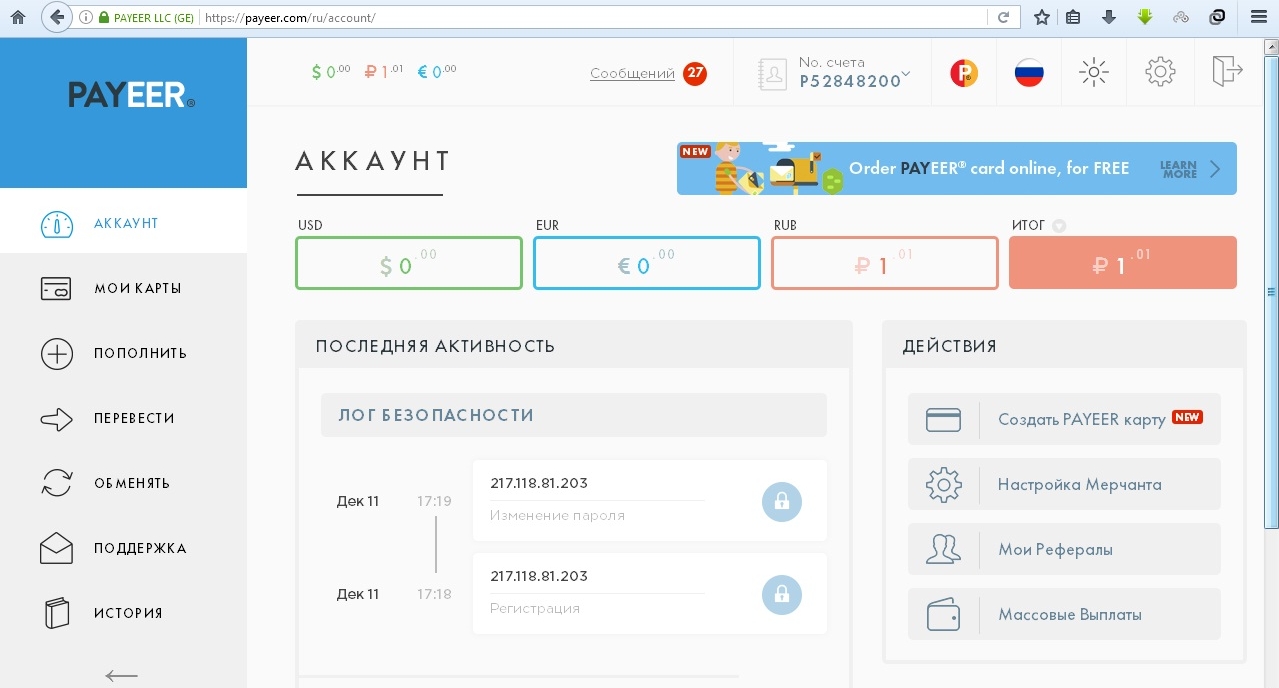Open the downloads arrow icon
This screenshot has height=688, width=1279.
[x=1108, y=17]
